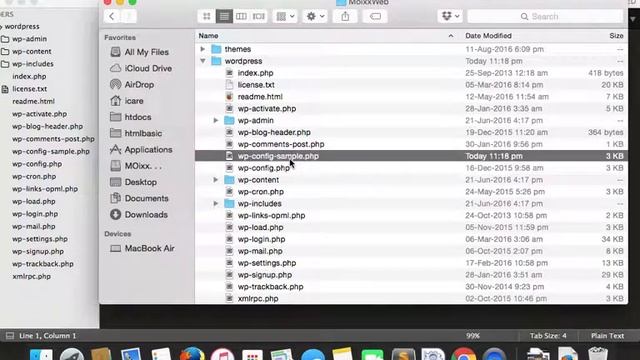Switch Finder to Cover Flow view
640x360 pixels.
(259, 16)
